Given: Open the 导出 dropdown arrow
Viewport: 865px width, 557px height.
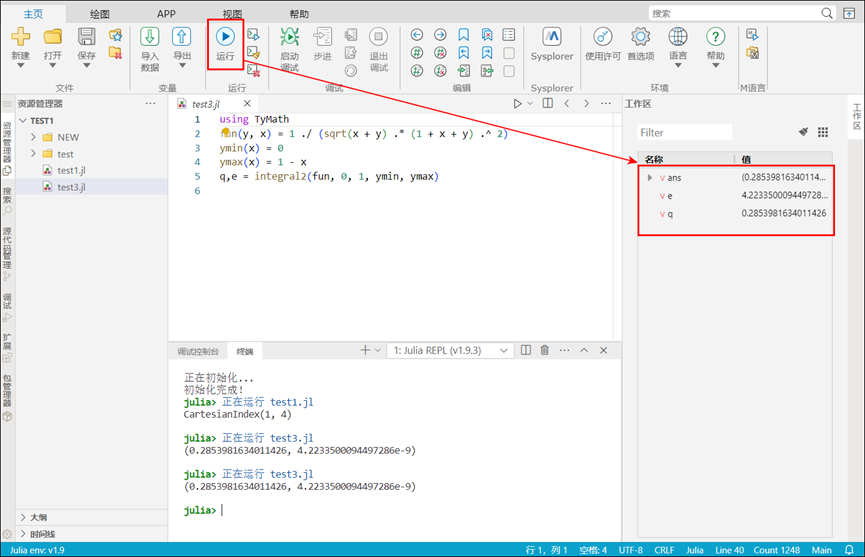Looking at the screenshot, I should tap(182, 66).
